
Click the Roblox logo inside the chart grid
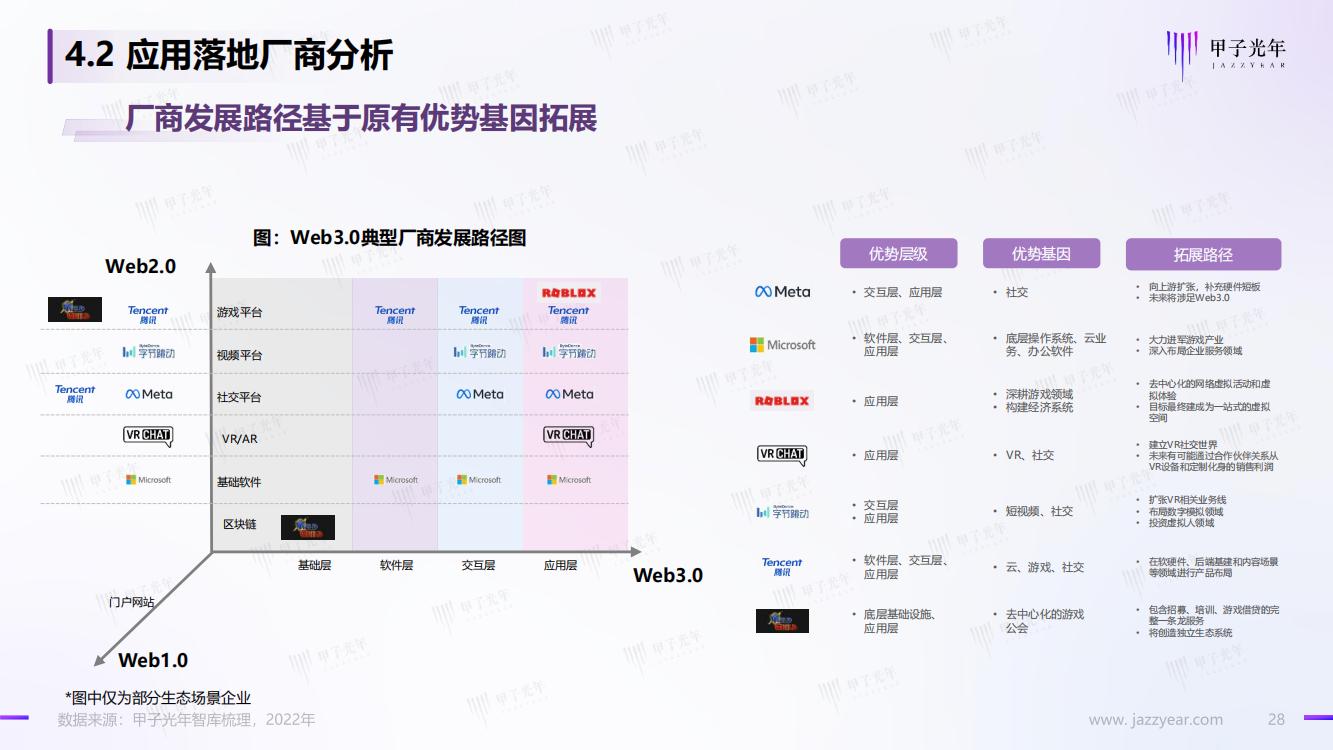(x=569, y=293)
